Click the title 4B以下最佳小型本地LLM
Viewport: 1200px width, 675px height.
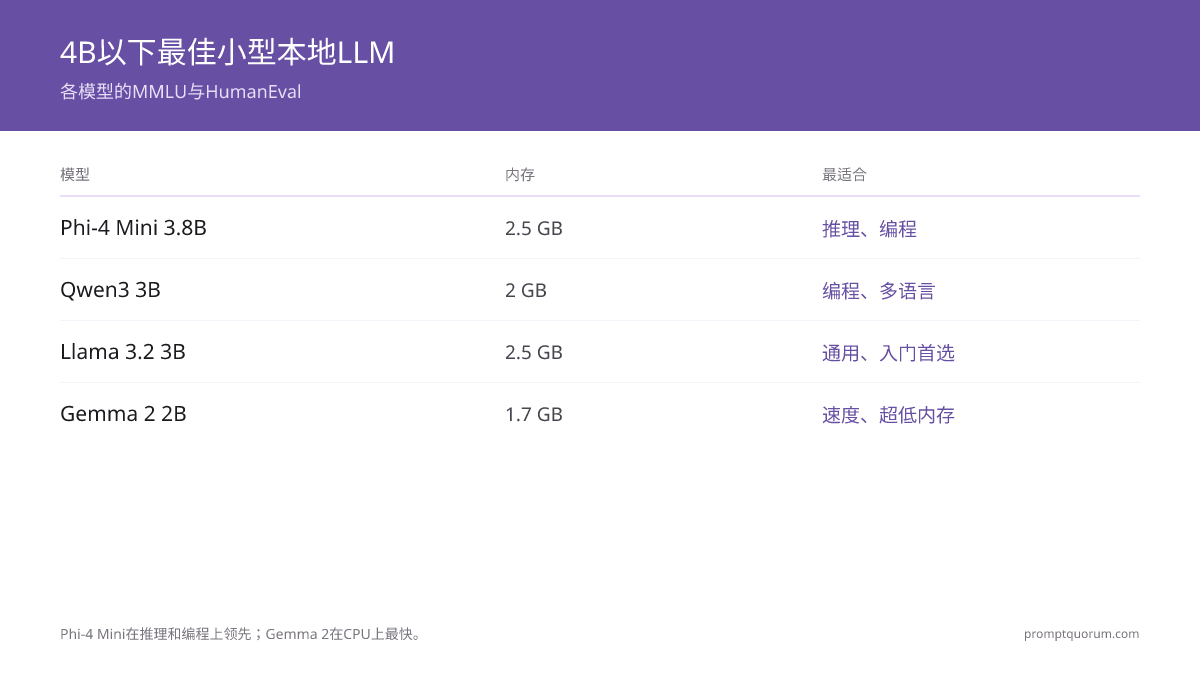tap(227, 52)
